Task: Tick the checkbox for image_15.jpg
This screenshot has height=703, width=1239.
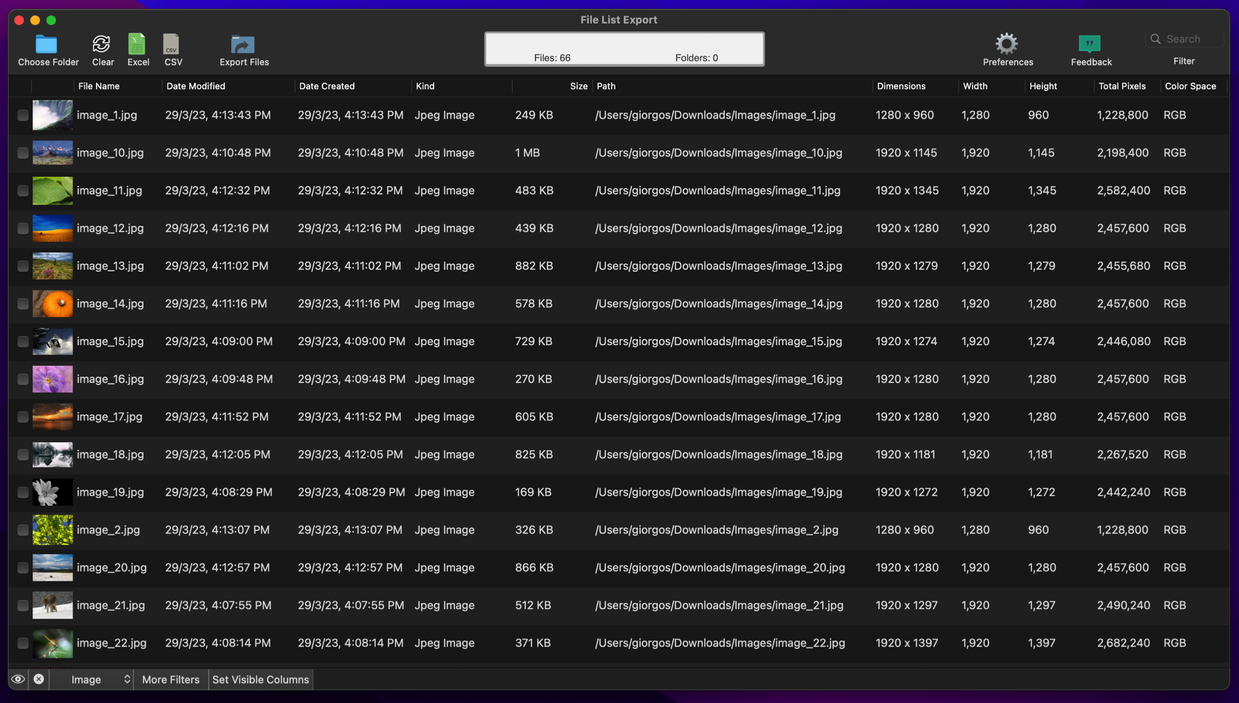Action: (23, 342)
